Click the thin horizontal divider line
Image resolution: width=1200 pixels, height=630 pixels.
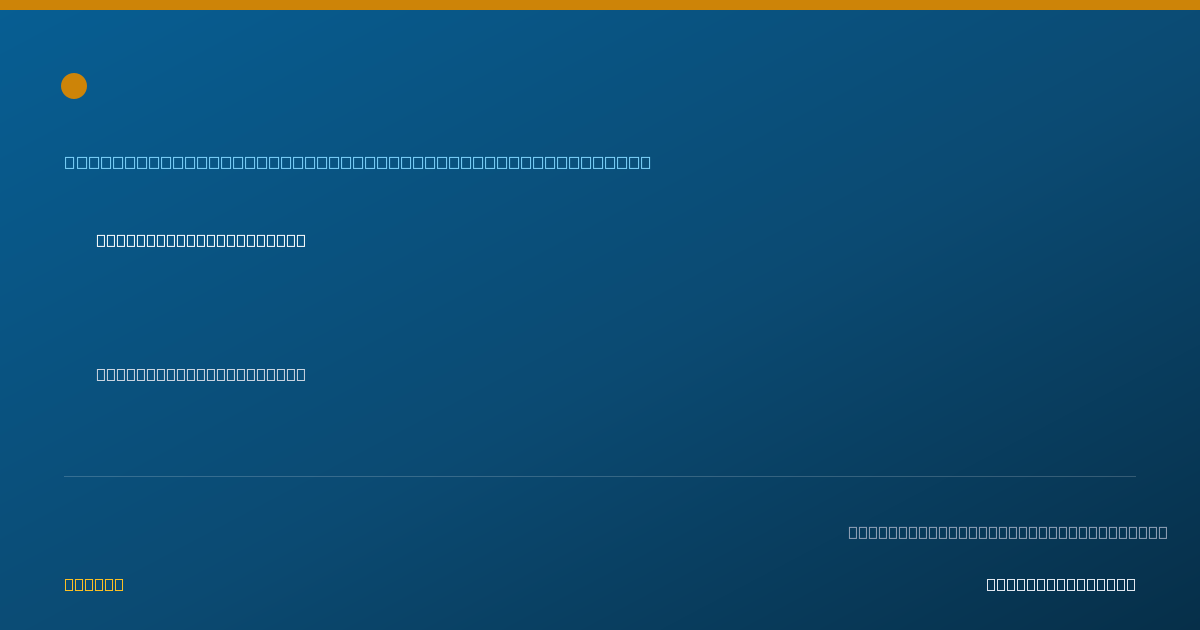[600, 476]
